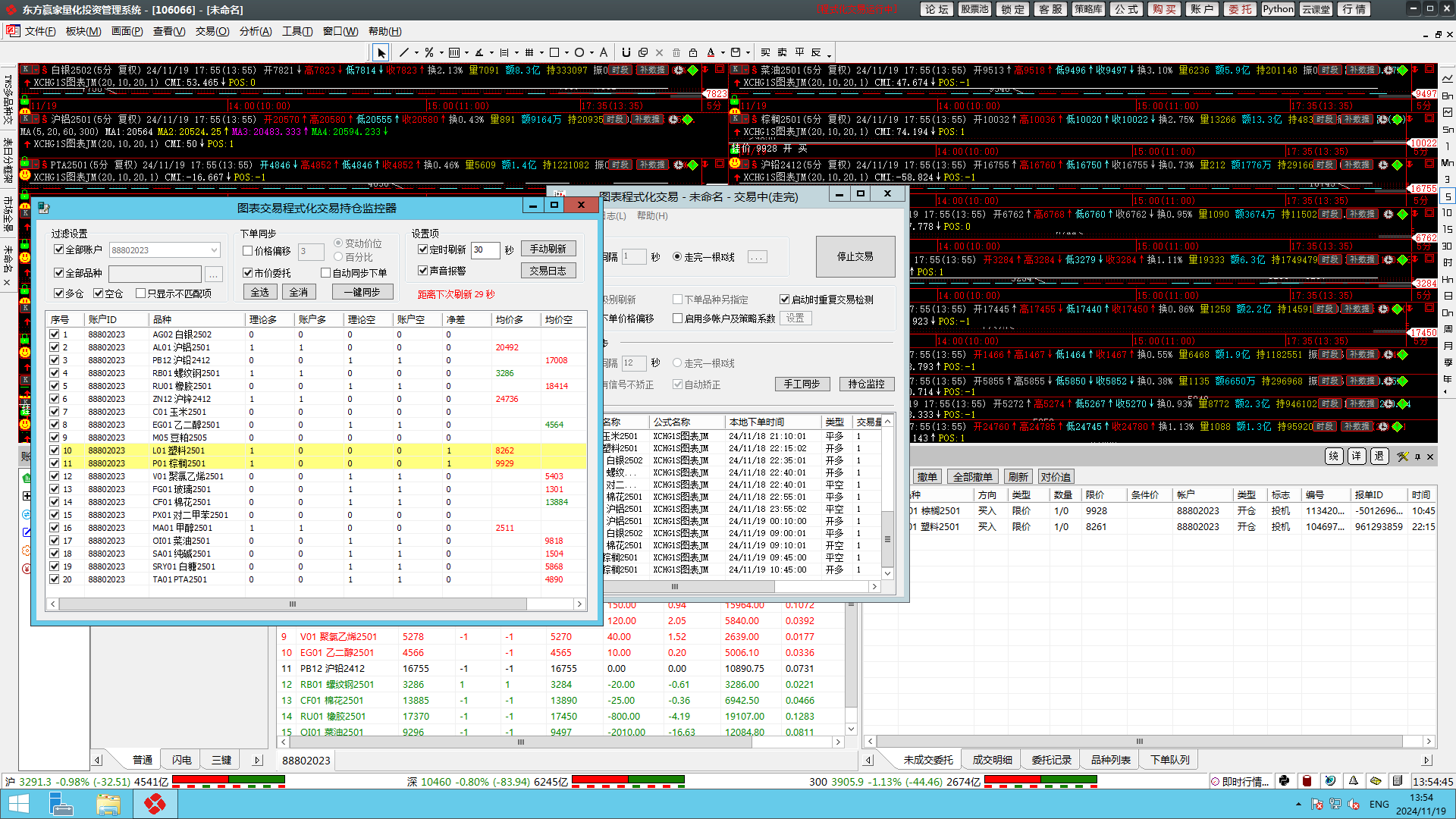Expand the percent tool dropdown arrow
This screenshot has width=1456, height=819.
point(441,53)
